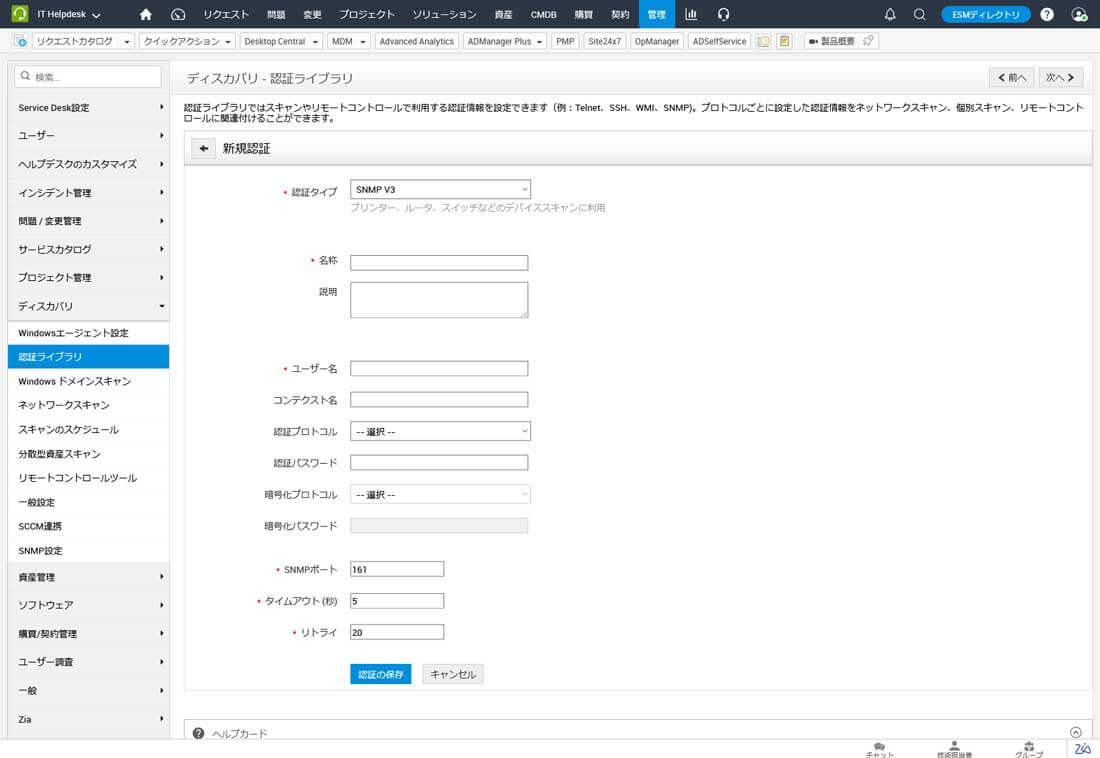1100x758 pixels.
Task: Open the CMDB menu
Action: click(x=544, y=14)
